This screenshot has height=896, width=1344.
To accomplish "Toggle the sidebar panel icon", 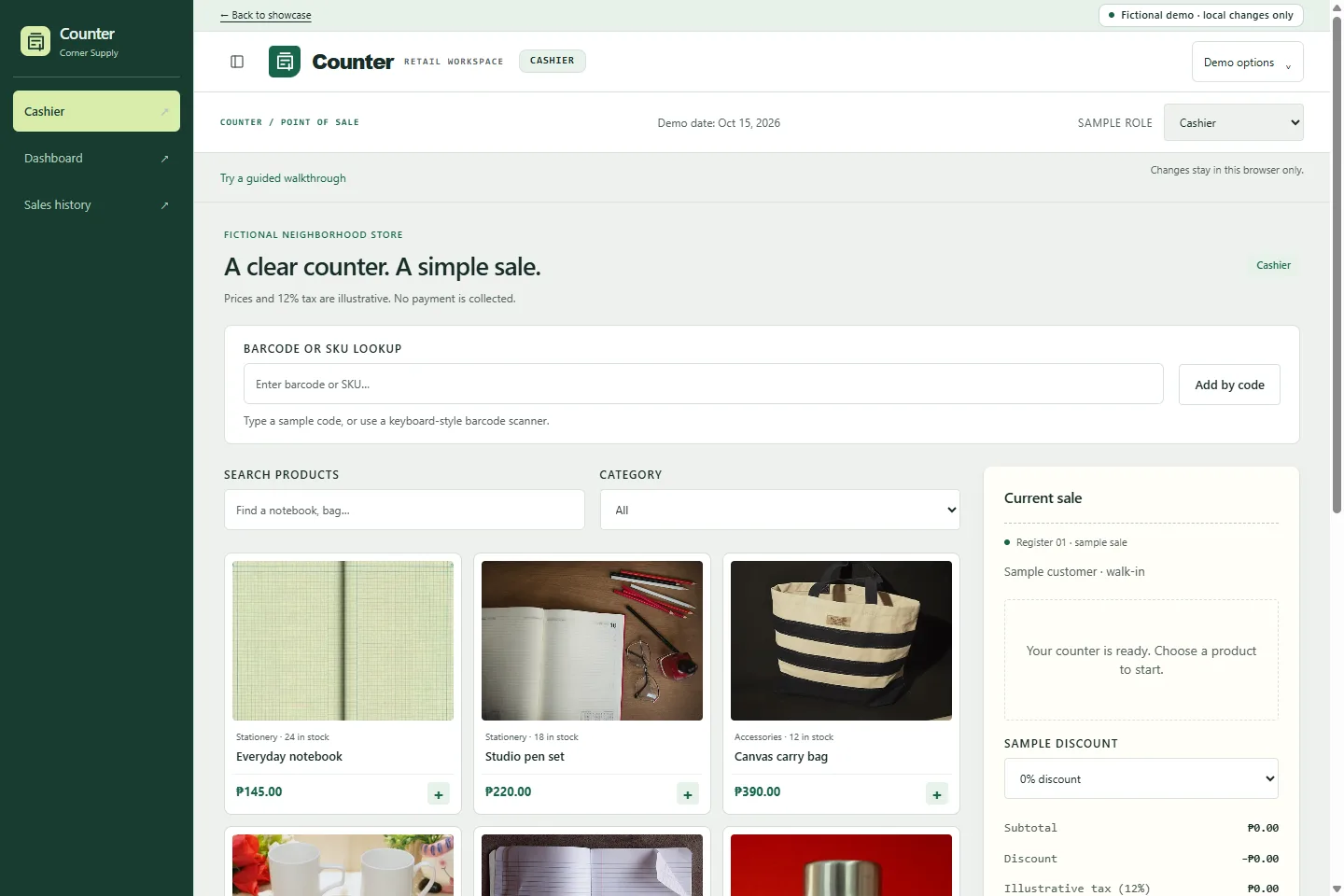I will pos(237,62).
